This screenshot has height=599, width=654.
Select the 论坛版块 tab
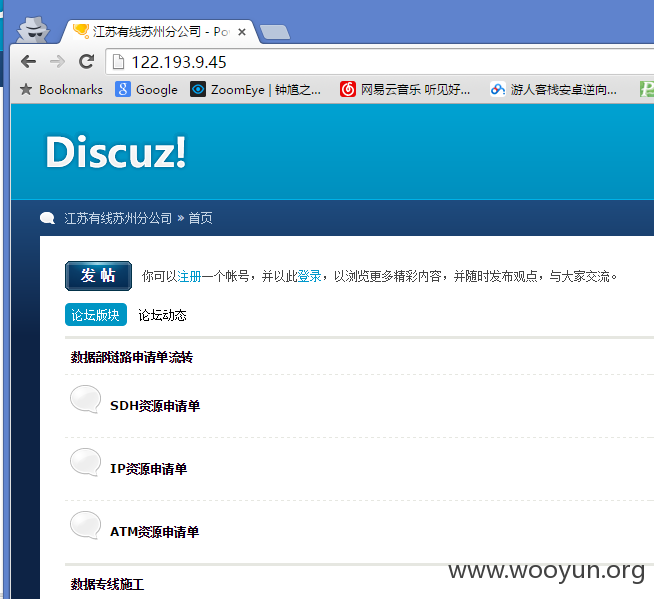point(96,315)
